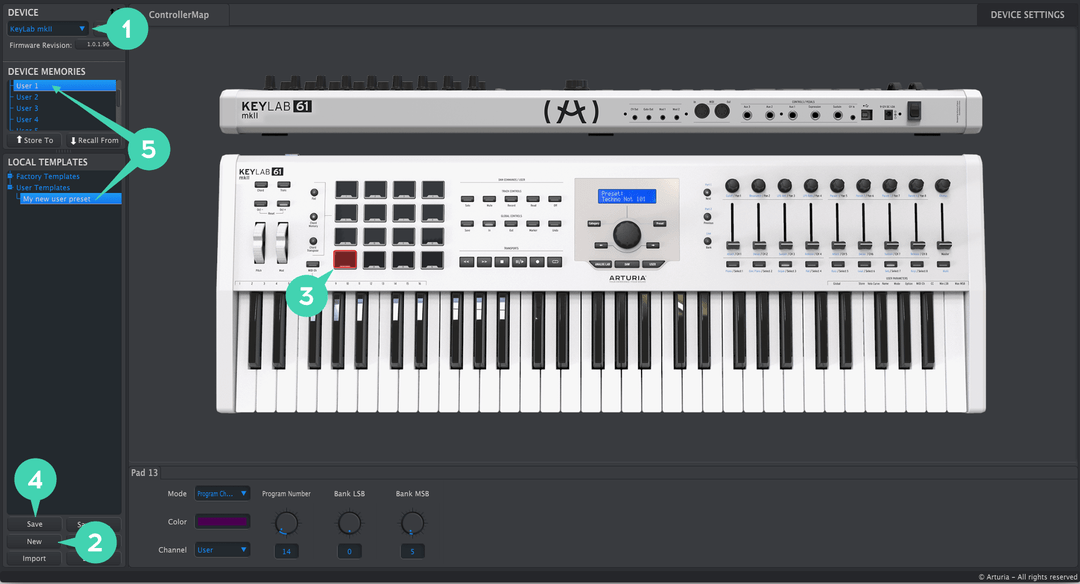Open the Pad 13 Color swatch

click(222, 521)
